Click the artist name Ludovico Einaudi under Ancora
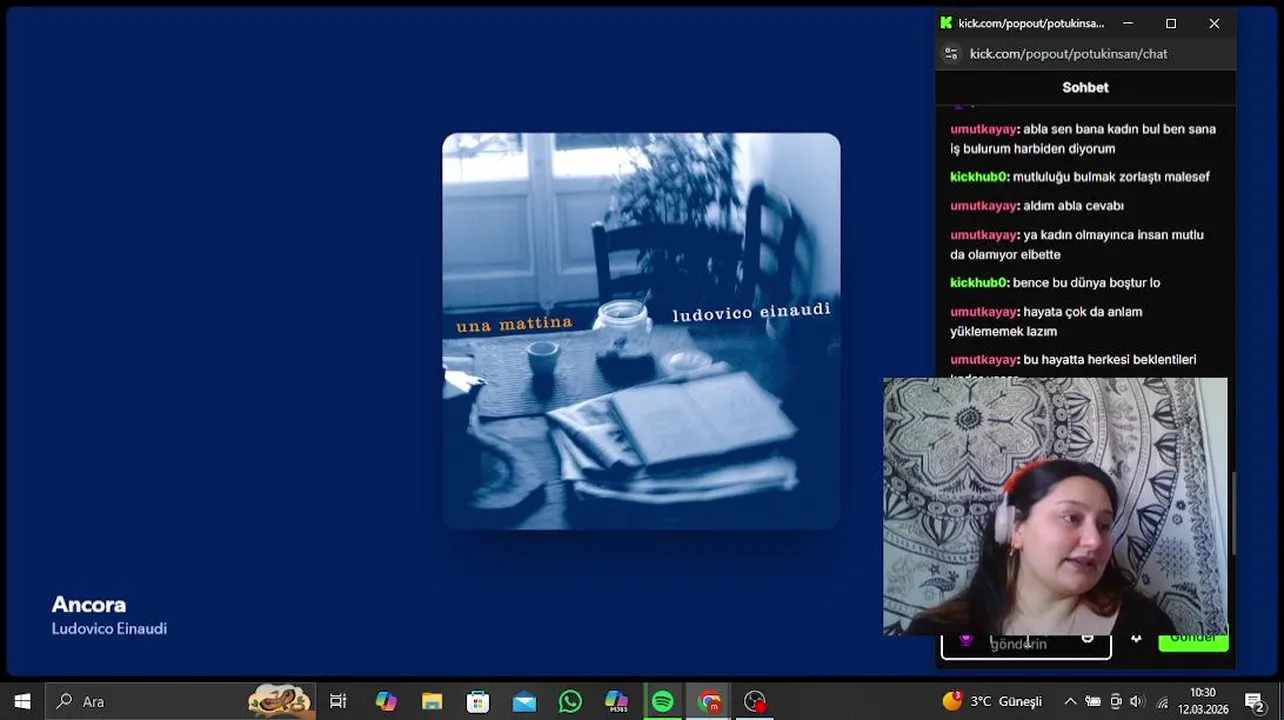The image size is (1284, 720). click(x=109, y=629)
